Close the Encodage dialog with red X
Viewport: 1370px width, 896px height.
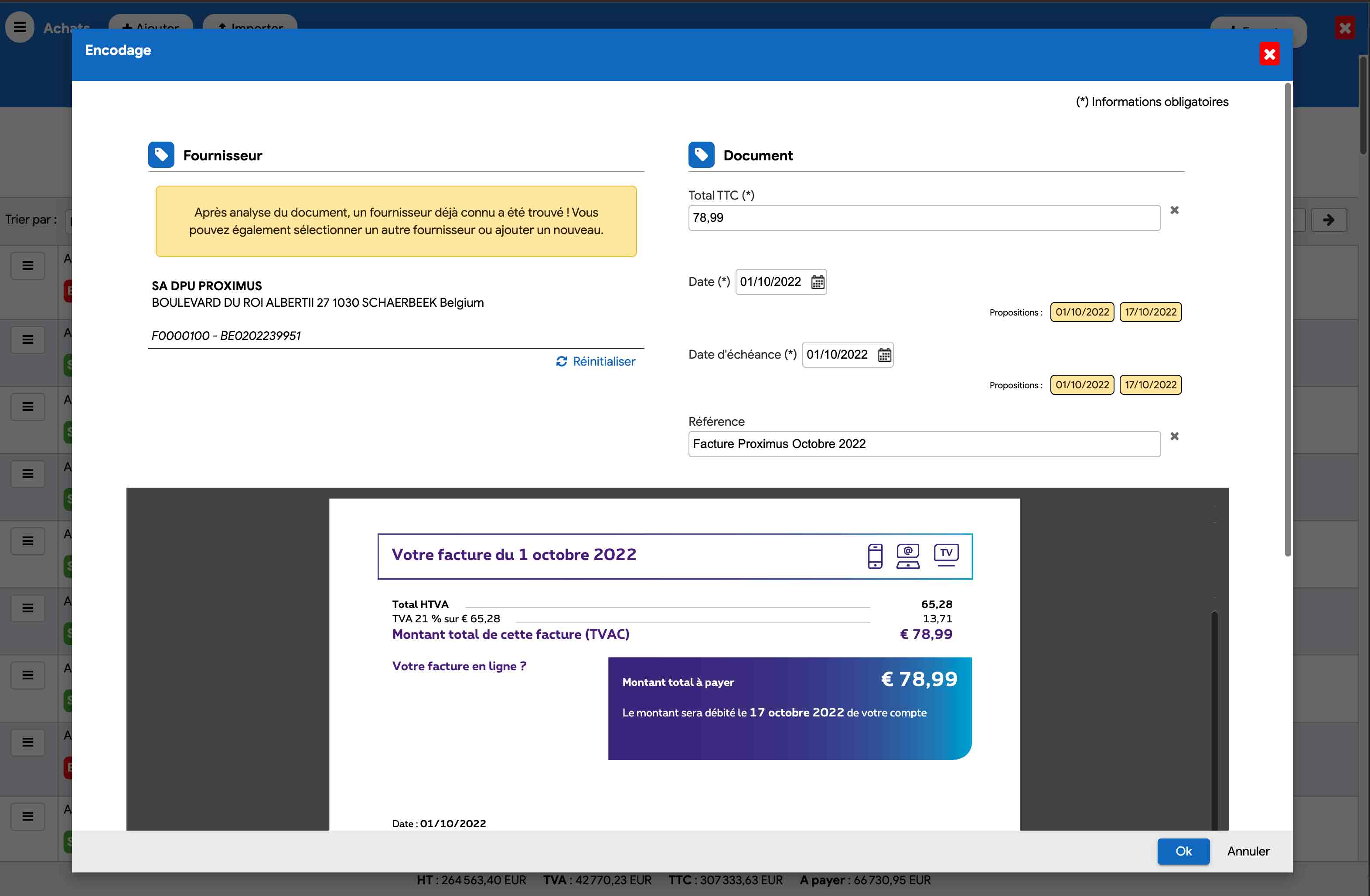click(x=1269, y=54)
